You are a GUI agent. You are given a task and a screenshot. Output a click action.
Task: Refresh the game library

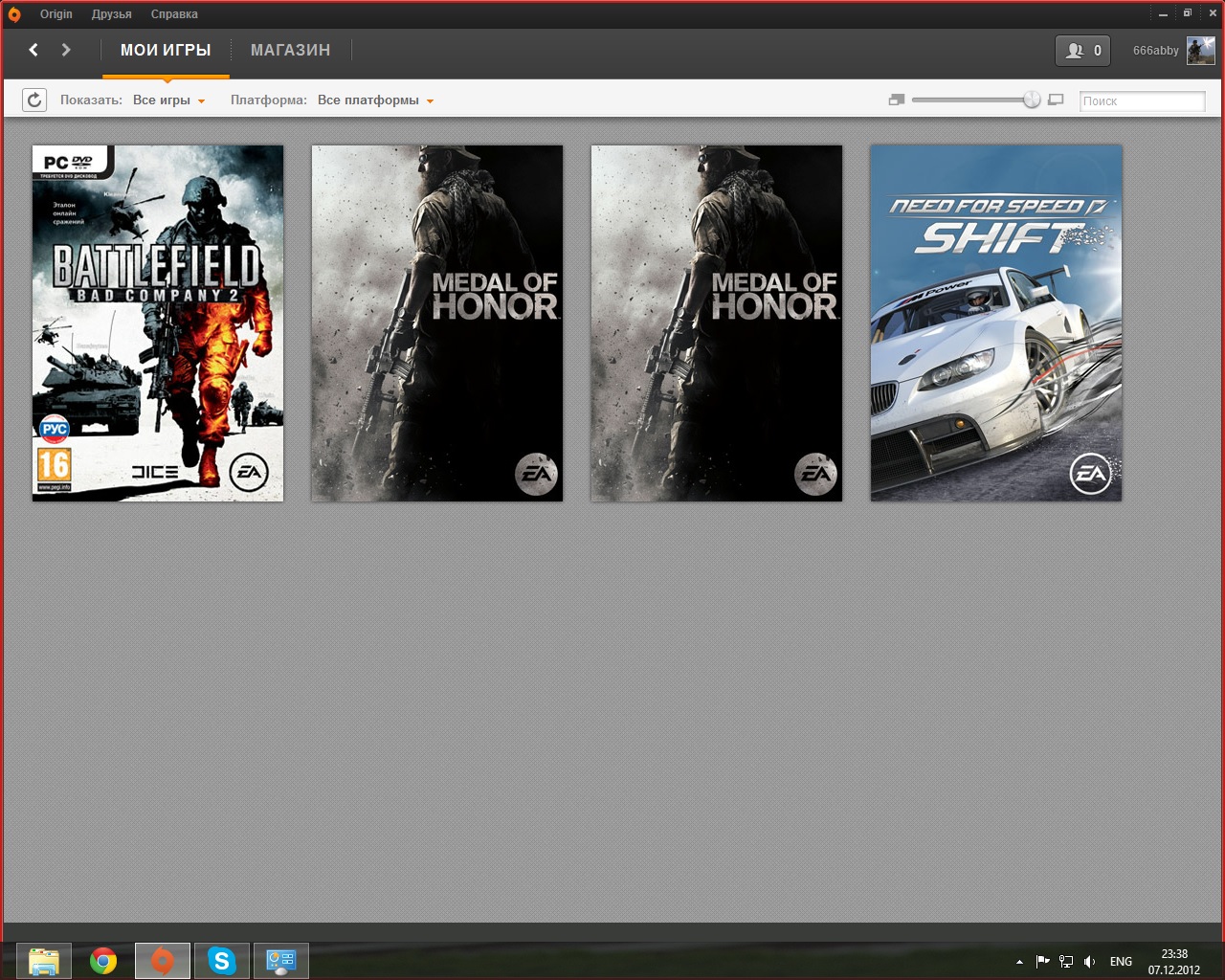34,100
